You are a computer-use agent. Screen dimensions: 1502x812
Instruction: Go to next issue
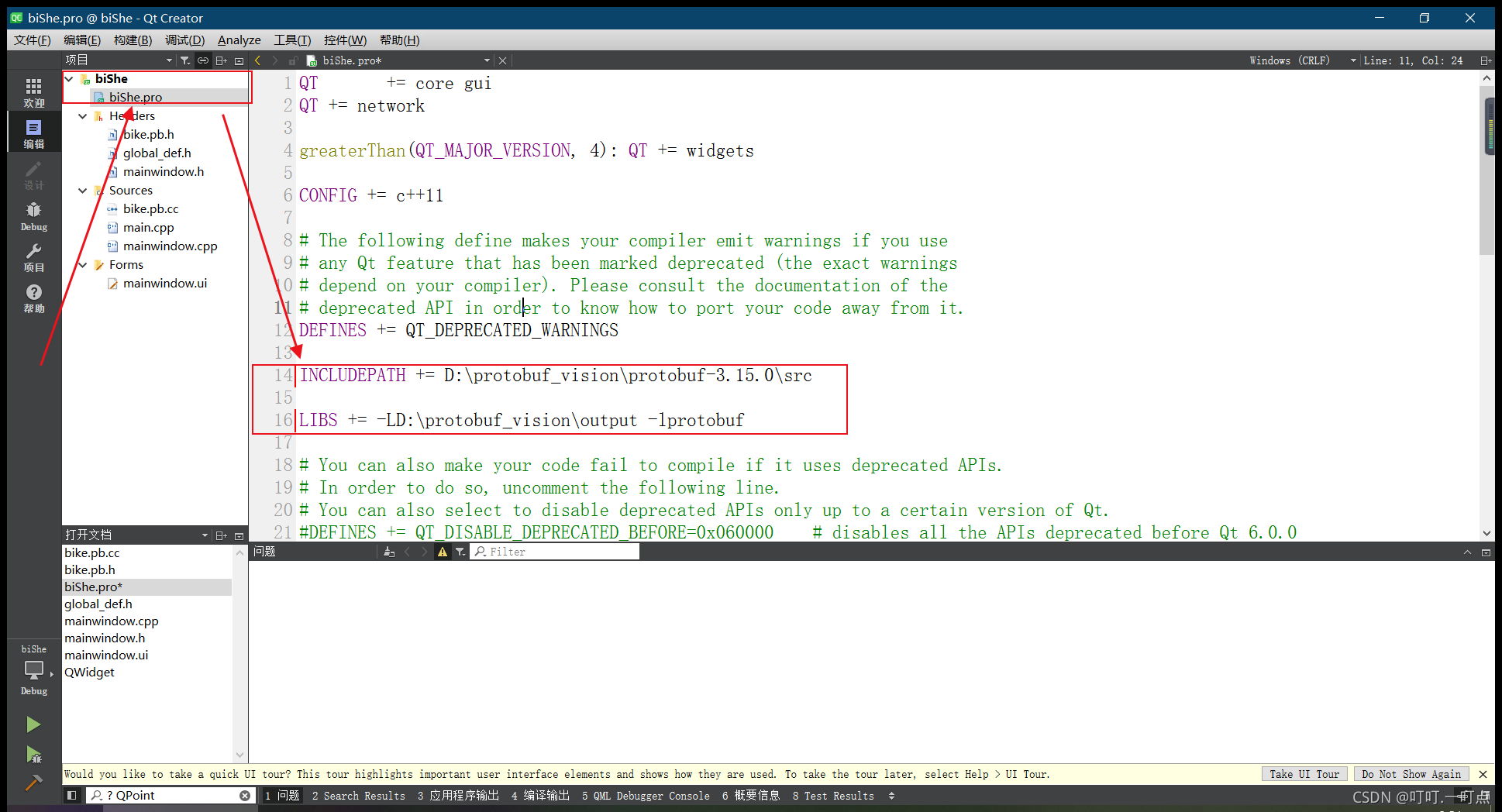click(x=424, y=552)
